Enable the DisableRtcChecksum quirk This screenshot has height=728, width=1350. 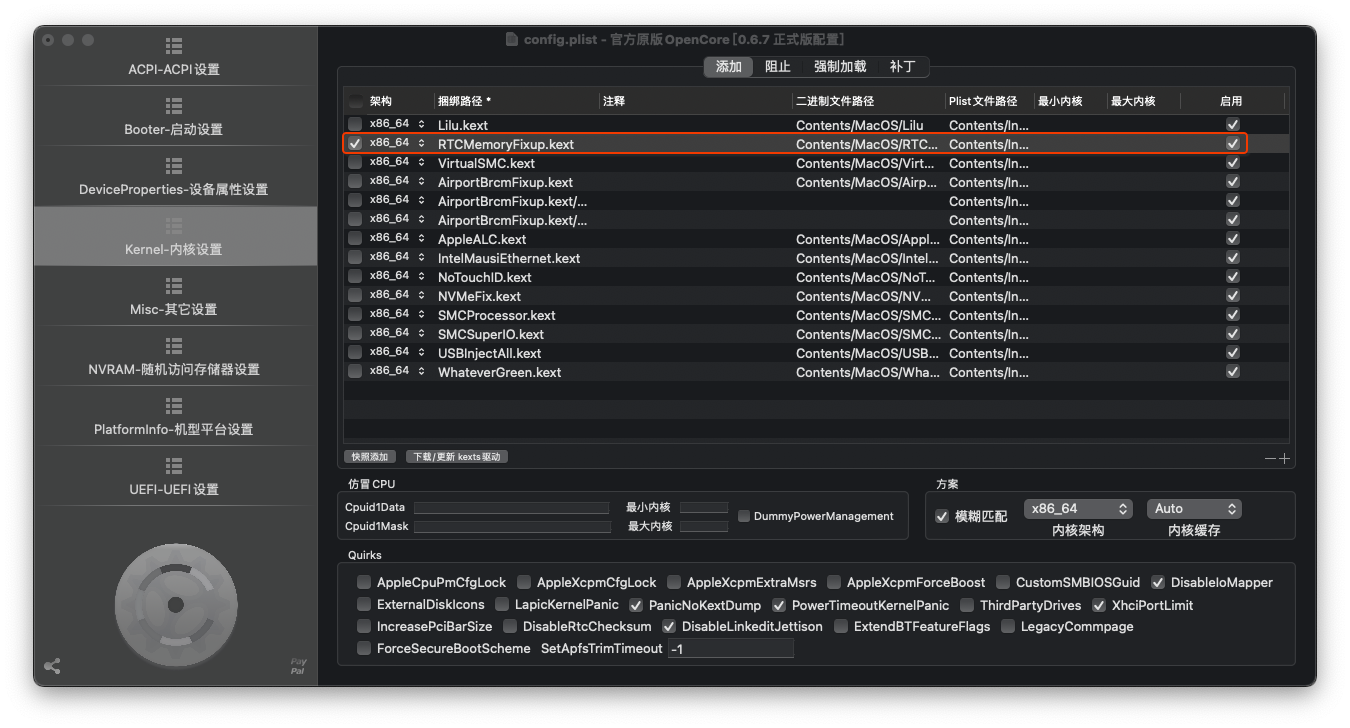tap(510, 626)
